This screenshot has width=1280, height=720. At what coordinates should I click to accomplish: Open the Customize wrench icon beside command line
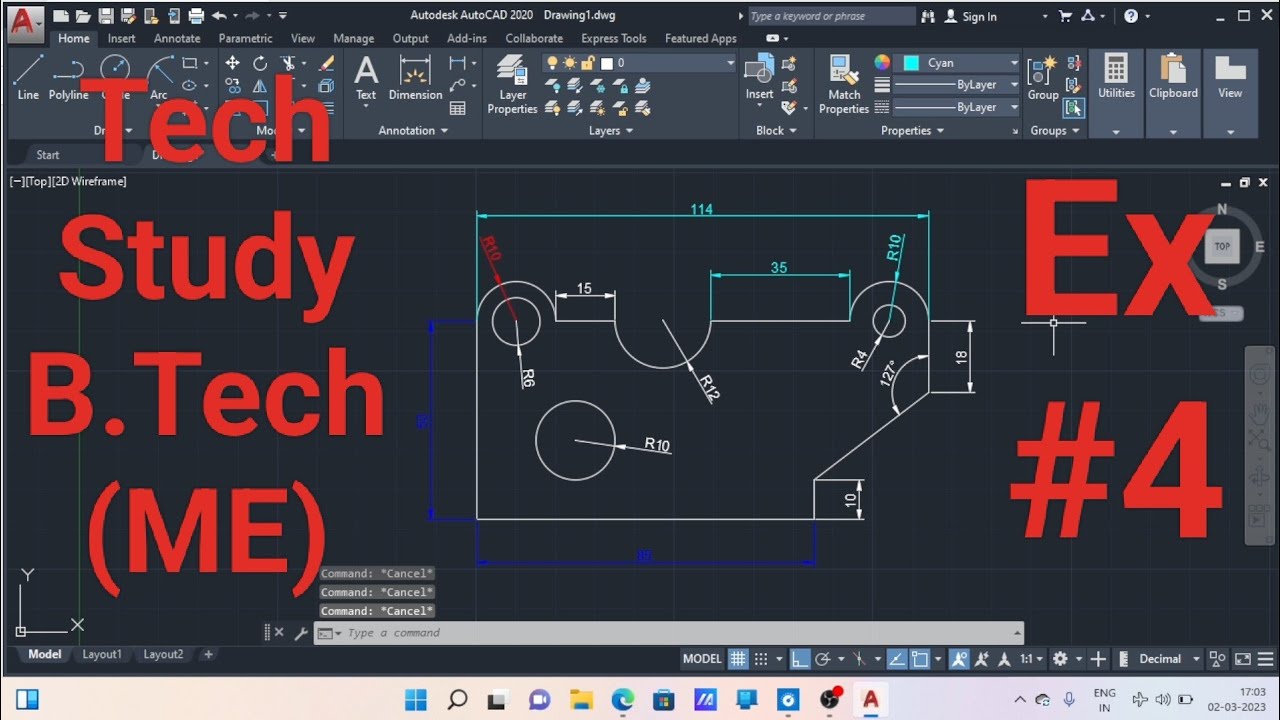pyautogui.click(x=301, y=633)
